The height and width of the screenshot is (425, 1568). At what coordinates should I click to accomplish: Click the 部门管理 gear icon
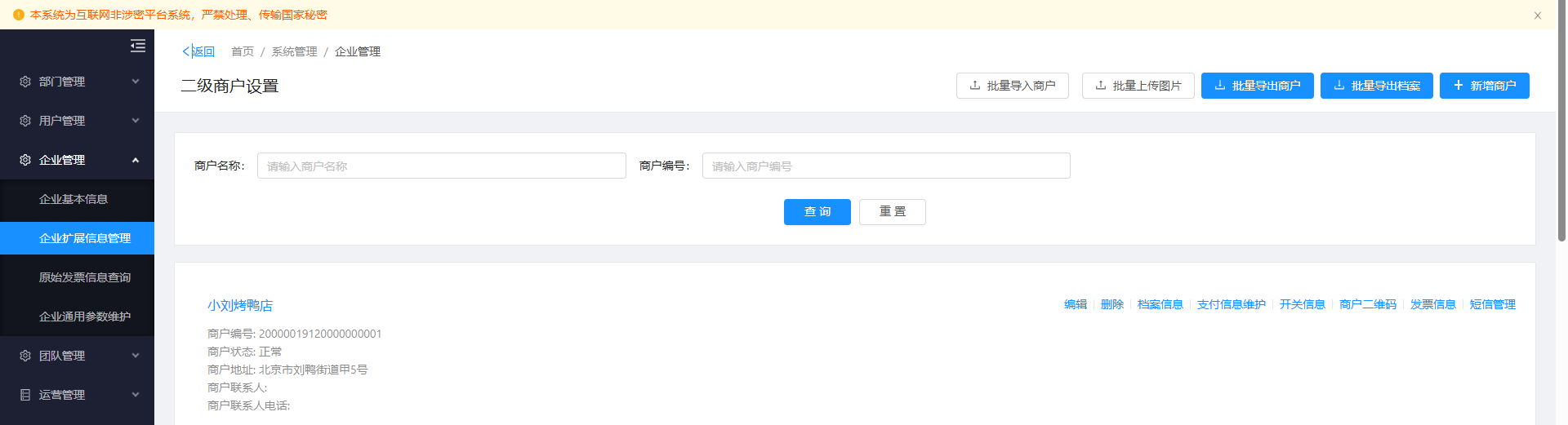(25, 82)
